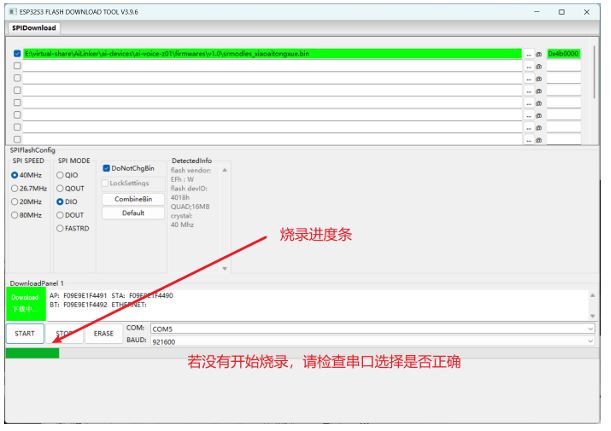Screen dimensions: 611x431
Task: Click the file list vertical scrollbar
Action: tap(594, 72)
